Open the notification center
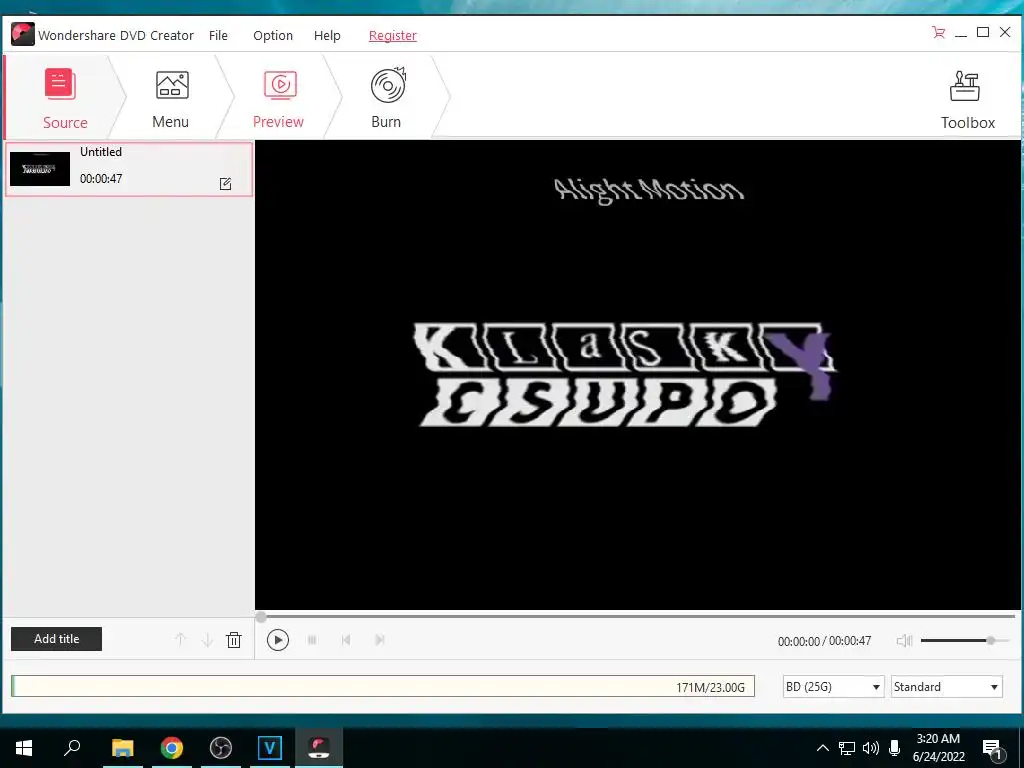This screenshot has height=768, width=1024. point(992,749)
